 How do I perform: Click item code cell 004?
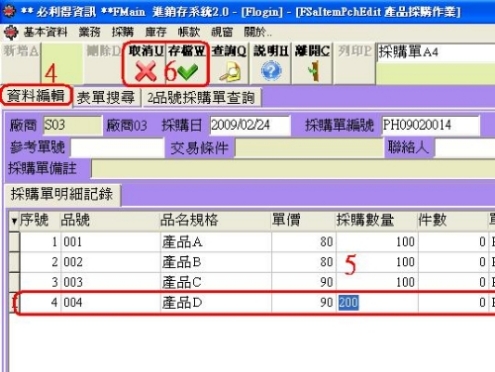(110, 303)
